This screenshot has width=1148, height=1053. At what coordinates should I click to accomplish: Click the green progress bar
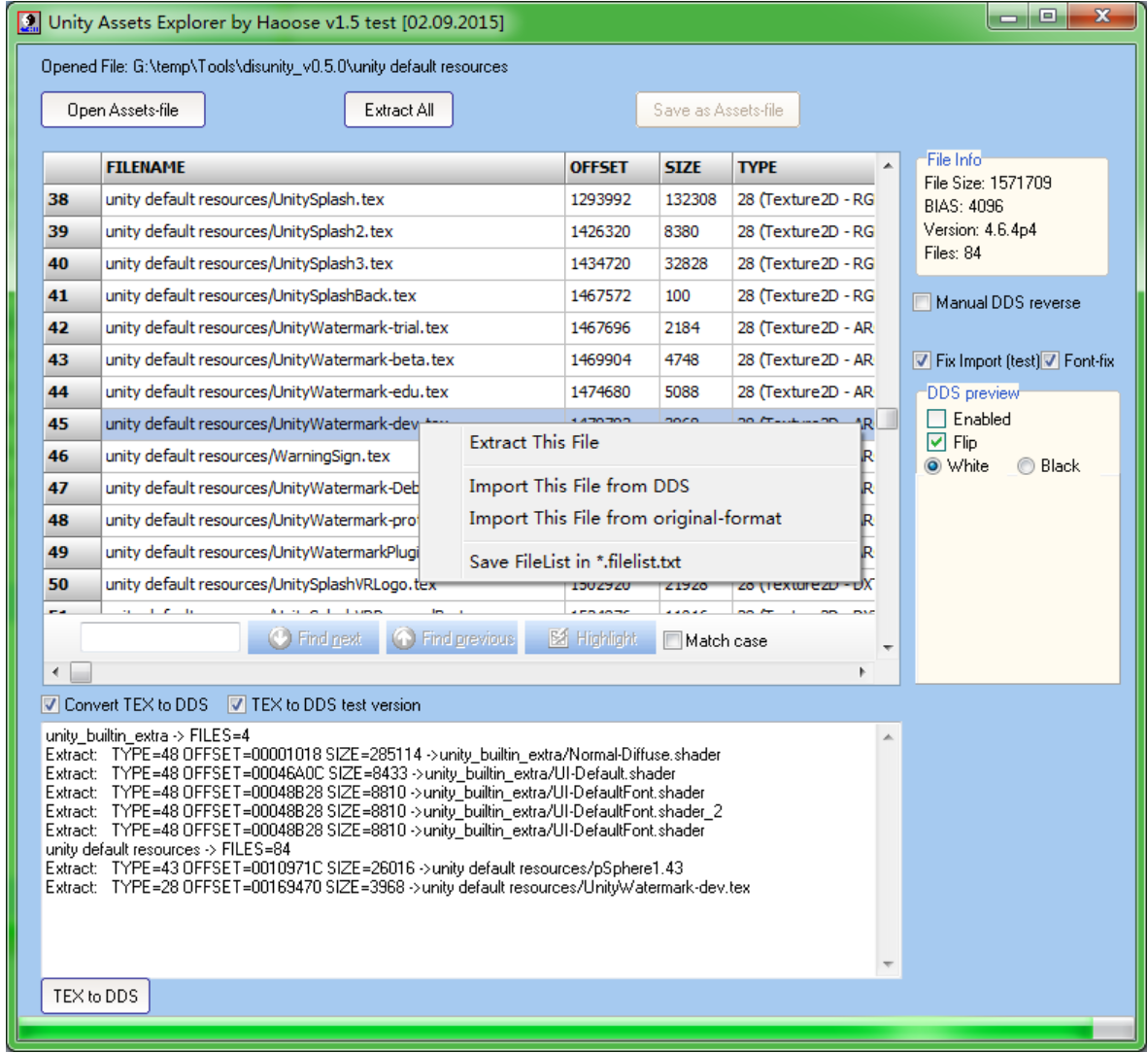[575, 1029]
